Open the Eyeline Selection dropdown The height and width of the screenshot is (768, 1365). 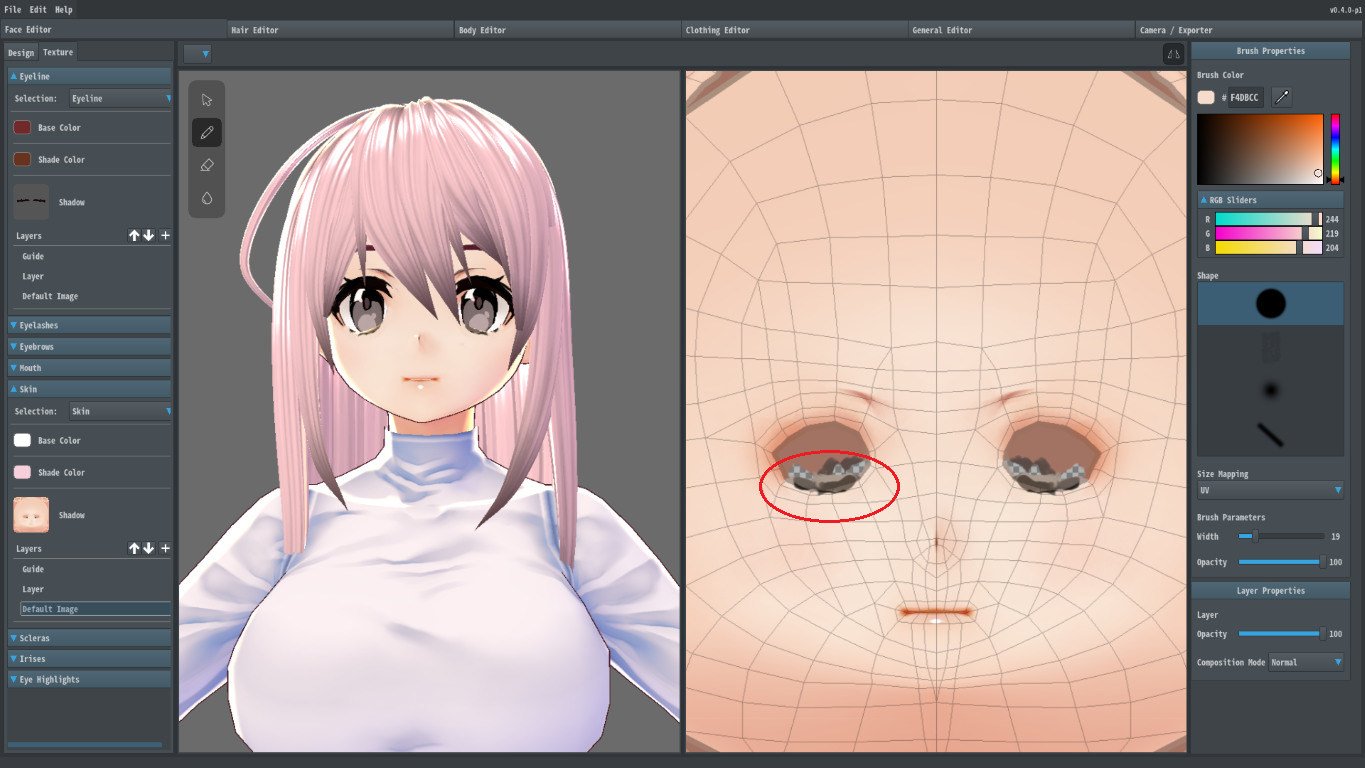click(120, 98)
